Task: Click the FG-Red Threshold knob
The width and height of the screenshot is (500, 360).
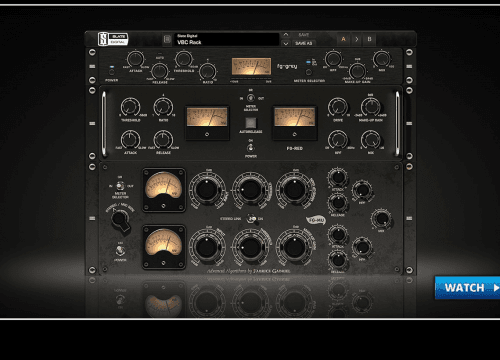Action: (130, 107)
